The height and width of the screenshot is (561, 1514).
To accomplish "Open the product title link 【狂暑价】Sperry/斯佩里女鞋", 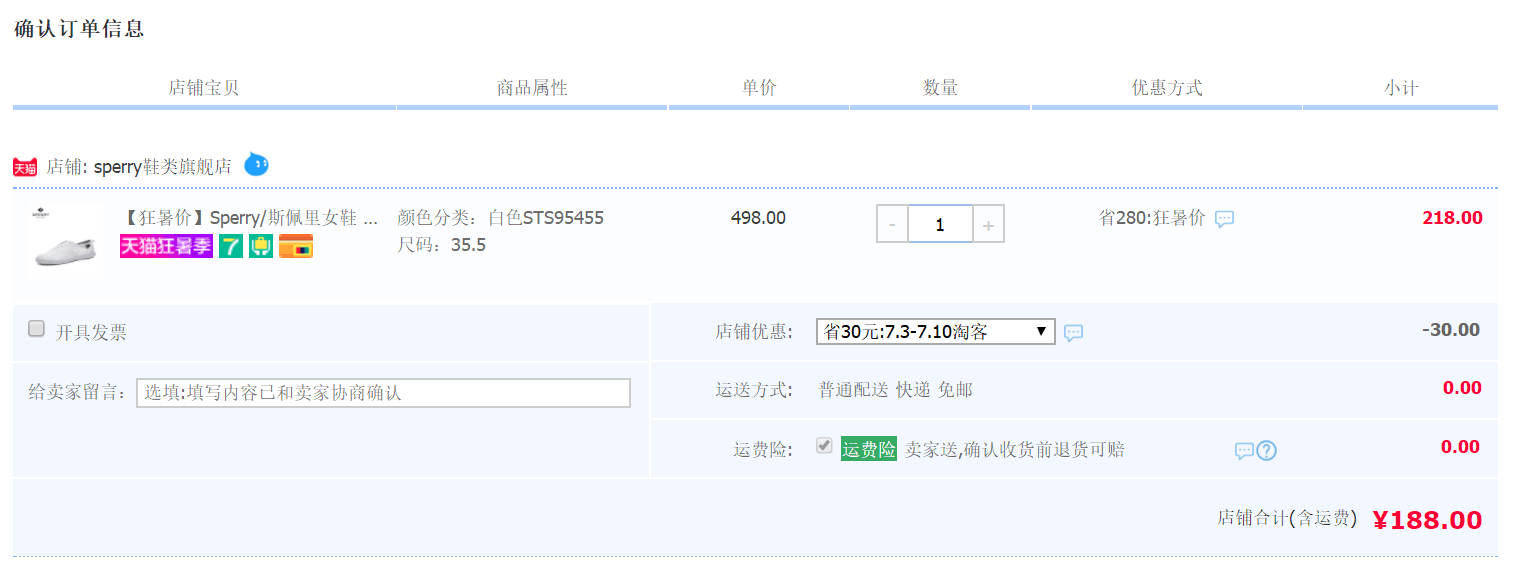I will (x=250, y=218).
